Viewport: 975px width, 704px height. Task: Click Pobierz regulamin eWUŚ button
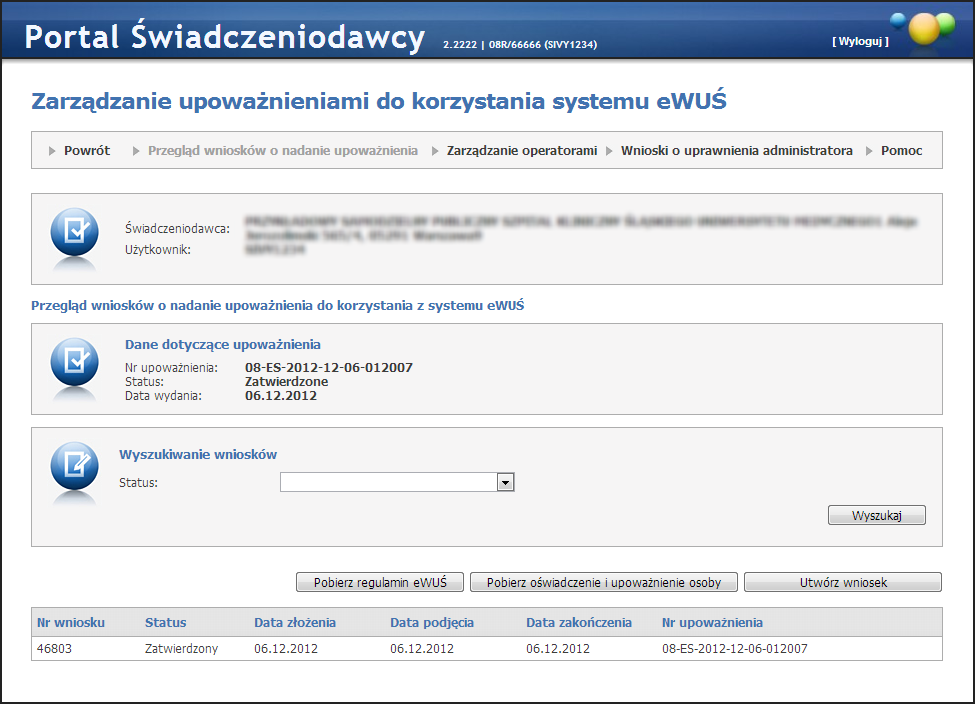[x=379, y=582]
